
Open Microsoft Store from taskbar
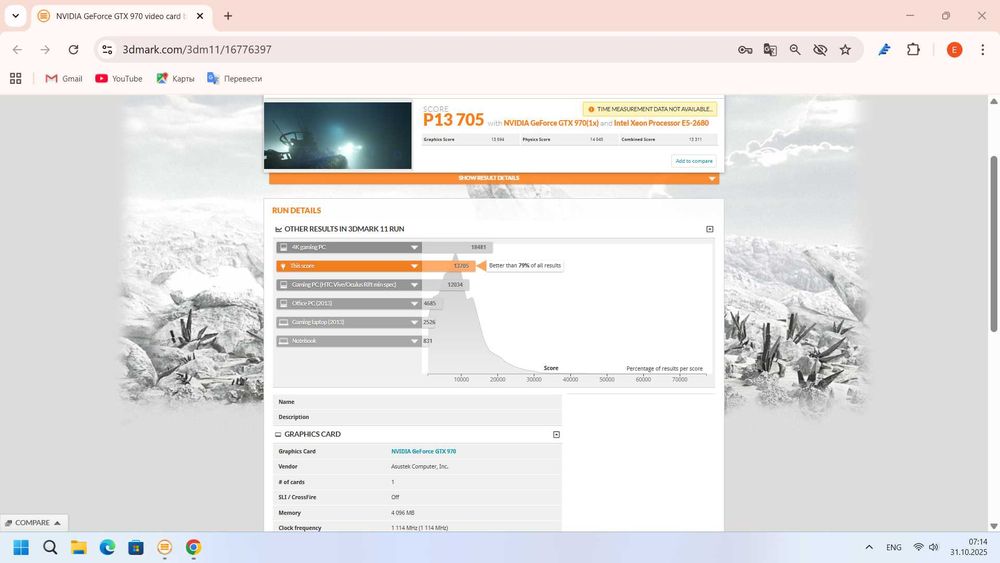136,547
